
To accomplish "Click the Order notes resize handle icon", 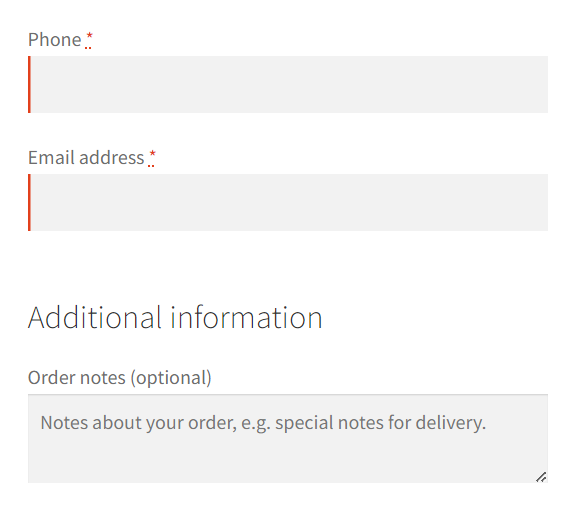I will click(541, 477).
